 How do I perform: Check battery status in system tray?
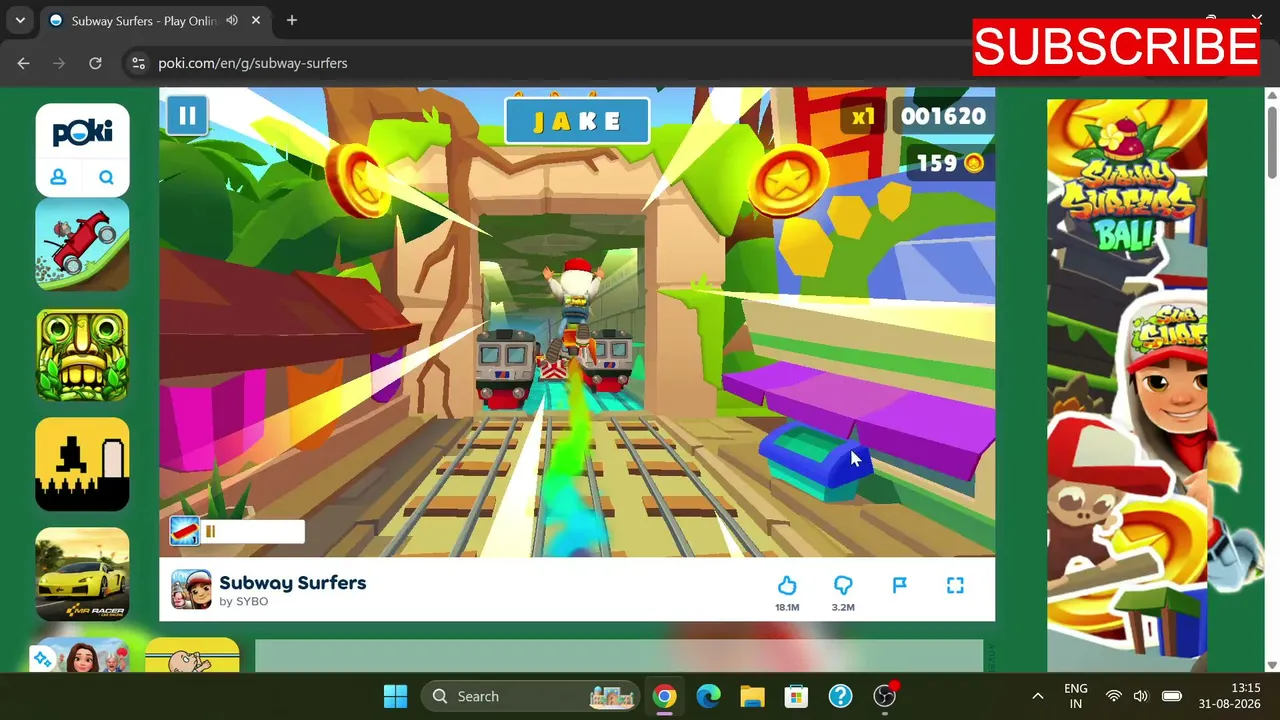1172,696
